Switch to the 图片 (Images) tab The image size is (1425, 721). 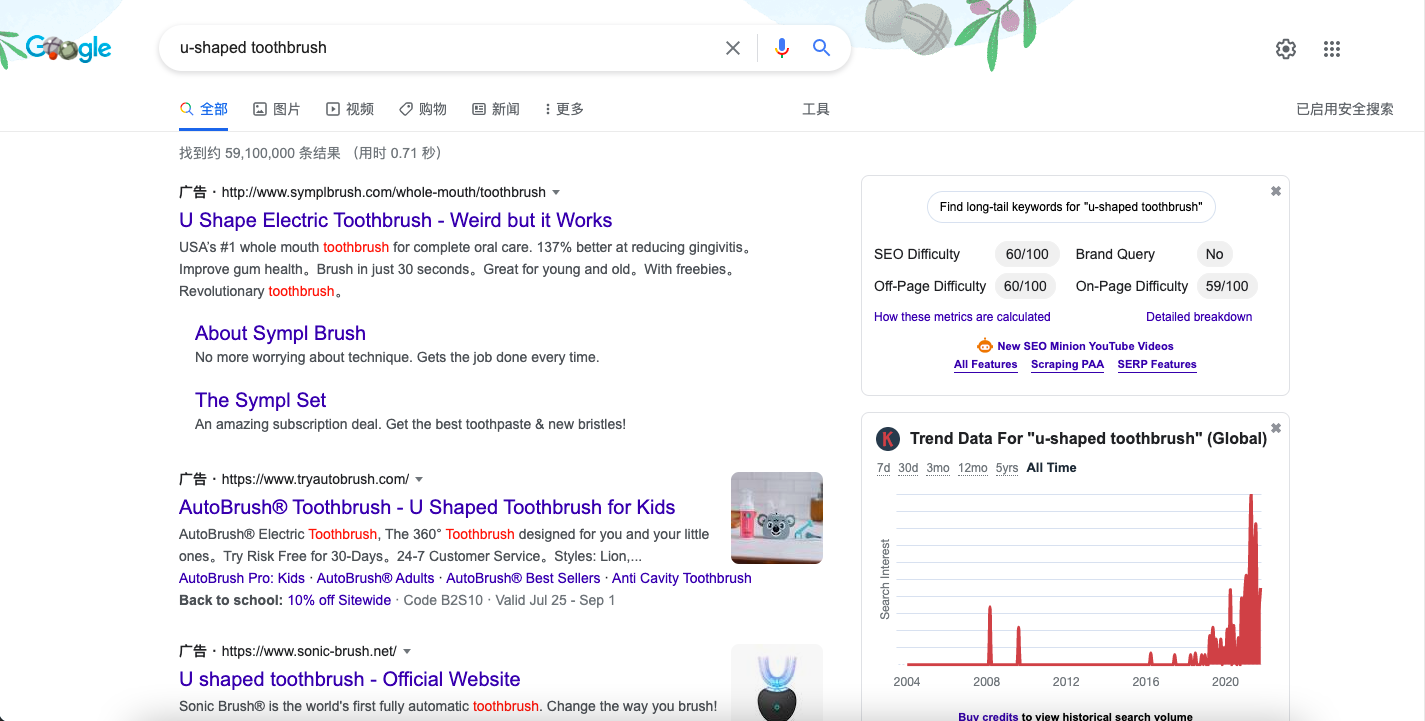coord(277,109)
